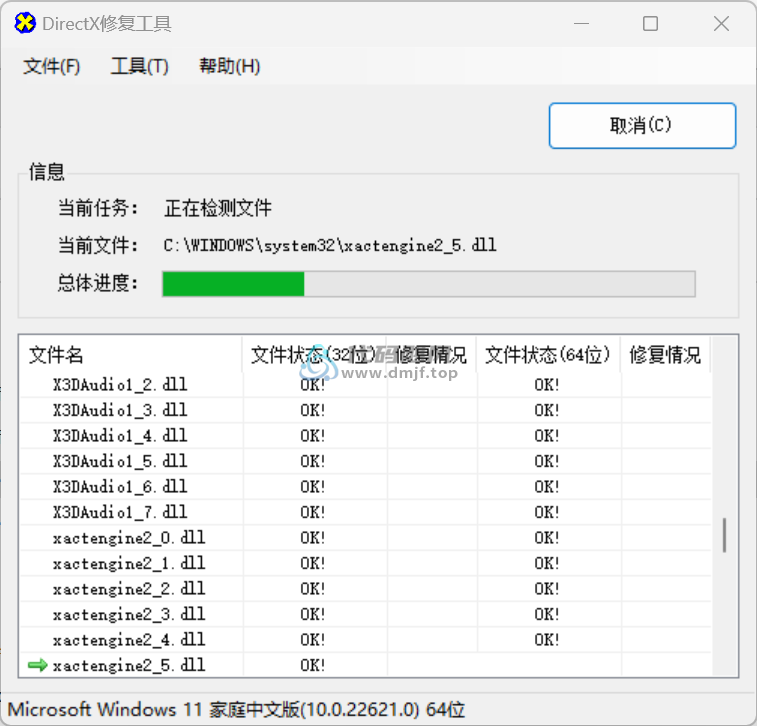Click the file list scrollbar thumb

coord(724,535)
